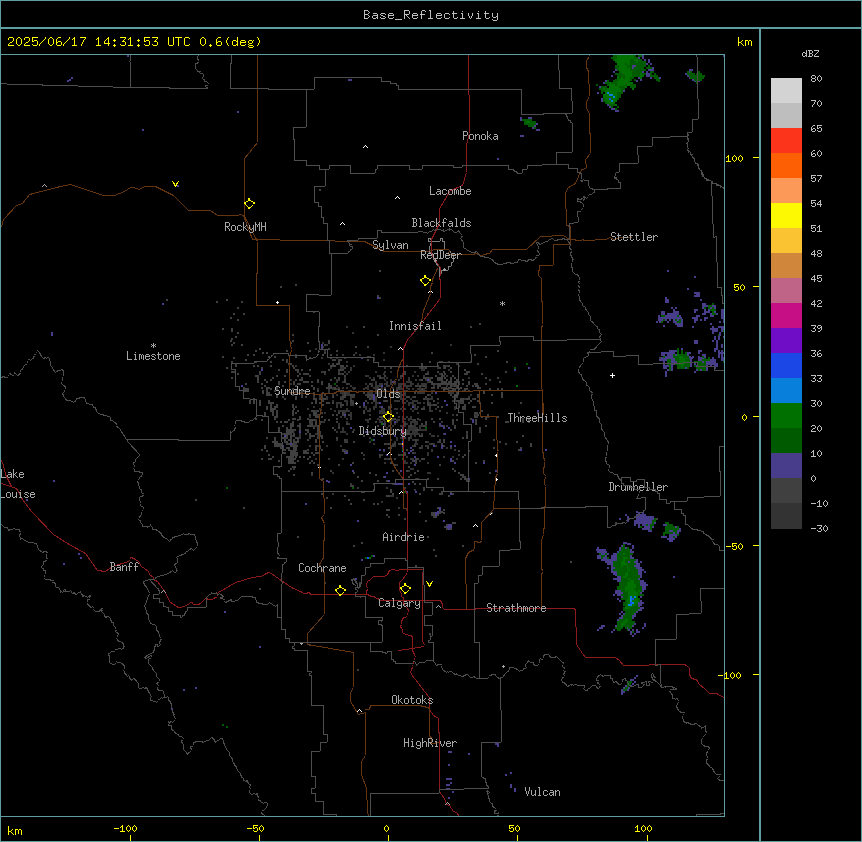Click the km unit label at top right
This screenshot has width=862, height=842.
[x=744, y=42]
